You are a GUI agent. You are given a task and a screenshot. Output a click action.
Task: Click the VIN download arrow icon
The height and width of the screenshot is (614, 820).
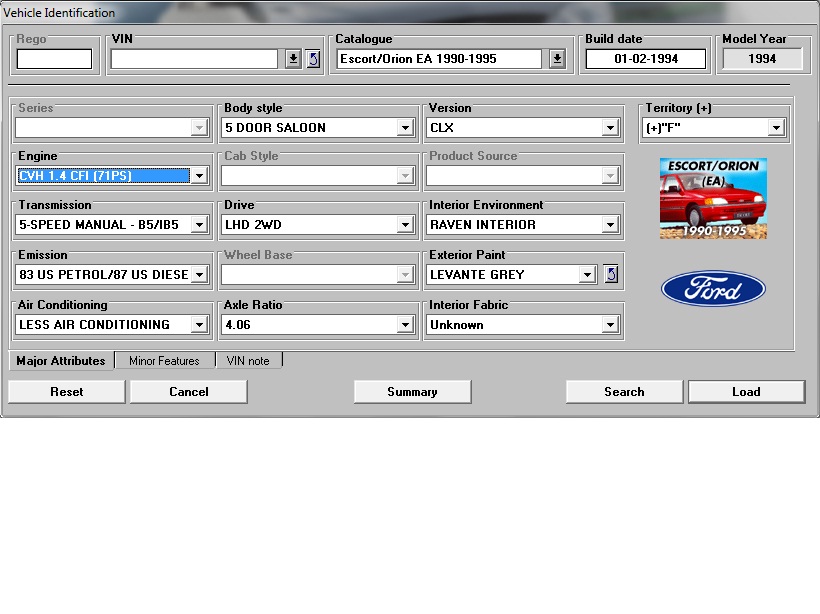(x=293, y=59)
